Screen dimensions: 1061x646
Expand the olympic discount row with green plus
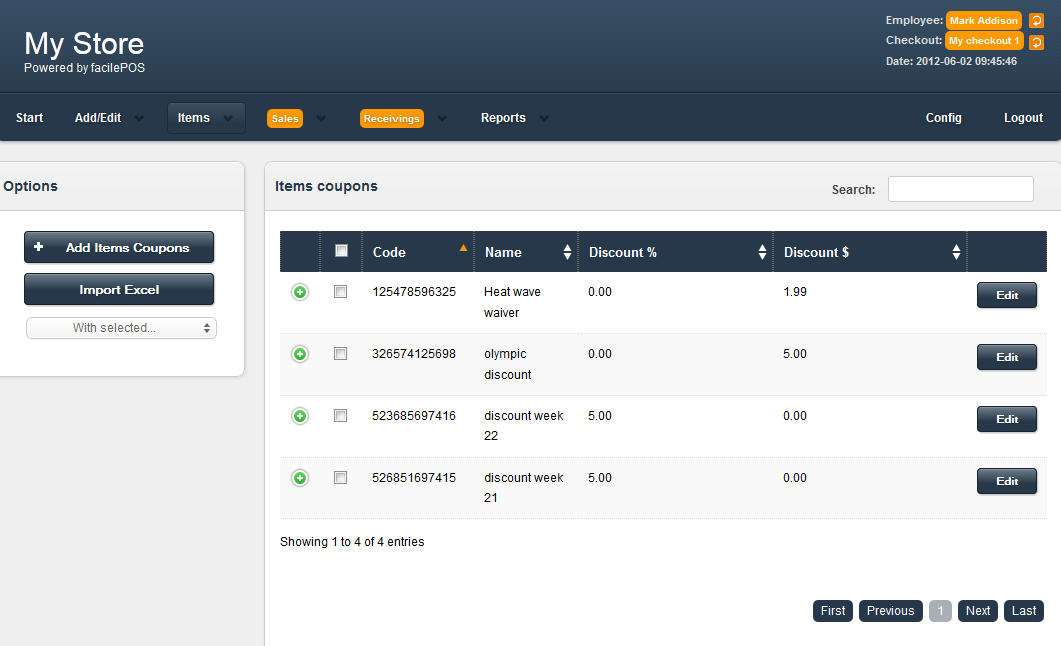[x=300, y=354]
